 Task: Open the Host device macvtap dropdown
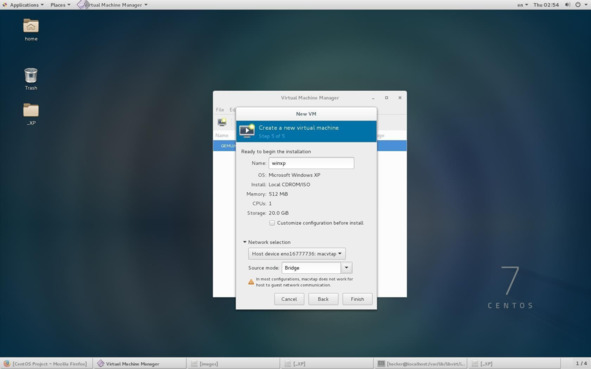coord(297,254)
